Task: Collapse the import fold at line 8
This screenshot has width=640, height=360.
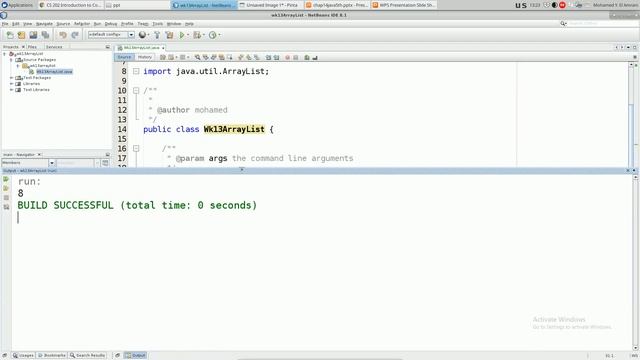Action: [136, 71]
